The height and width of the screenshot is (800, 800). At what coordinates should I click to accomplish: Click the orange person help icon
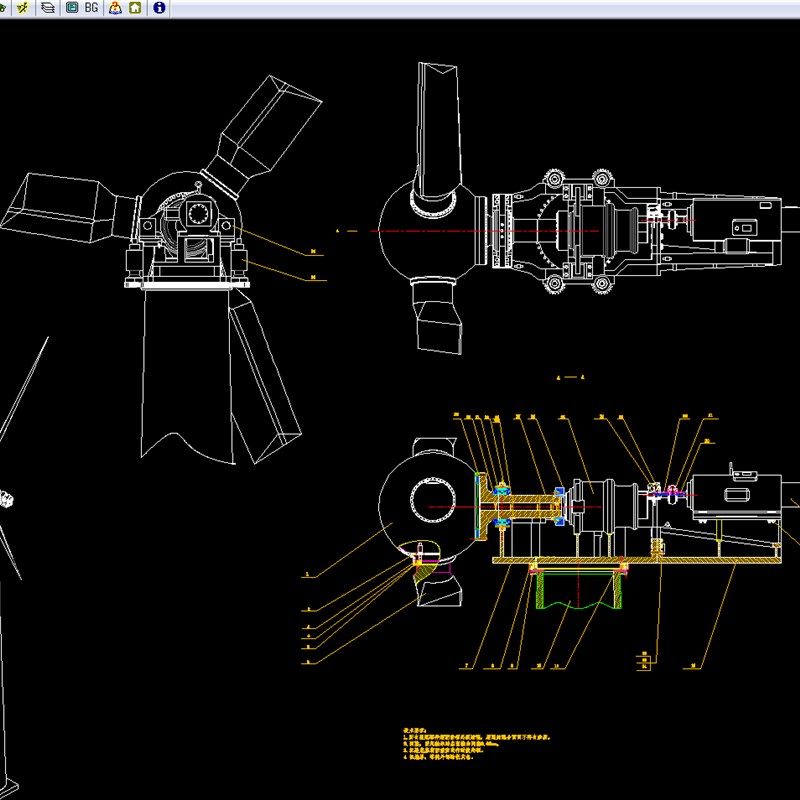point(115,8)
